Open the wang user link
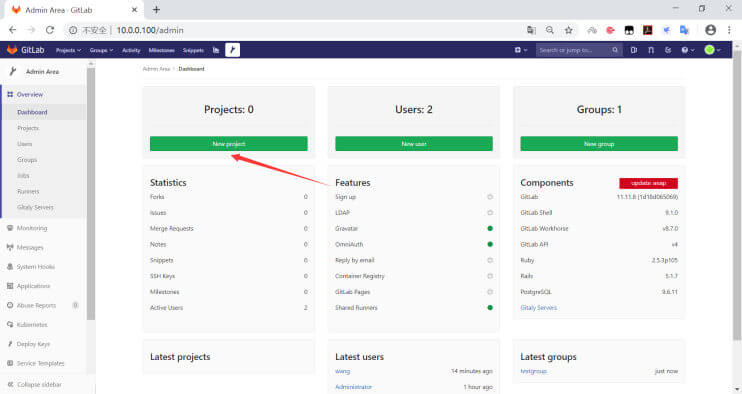This screenshot has height=394, width=742. [343, 371]
